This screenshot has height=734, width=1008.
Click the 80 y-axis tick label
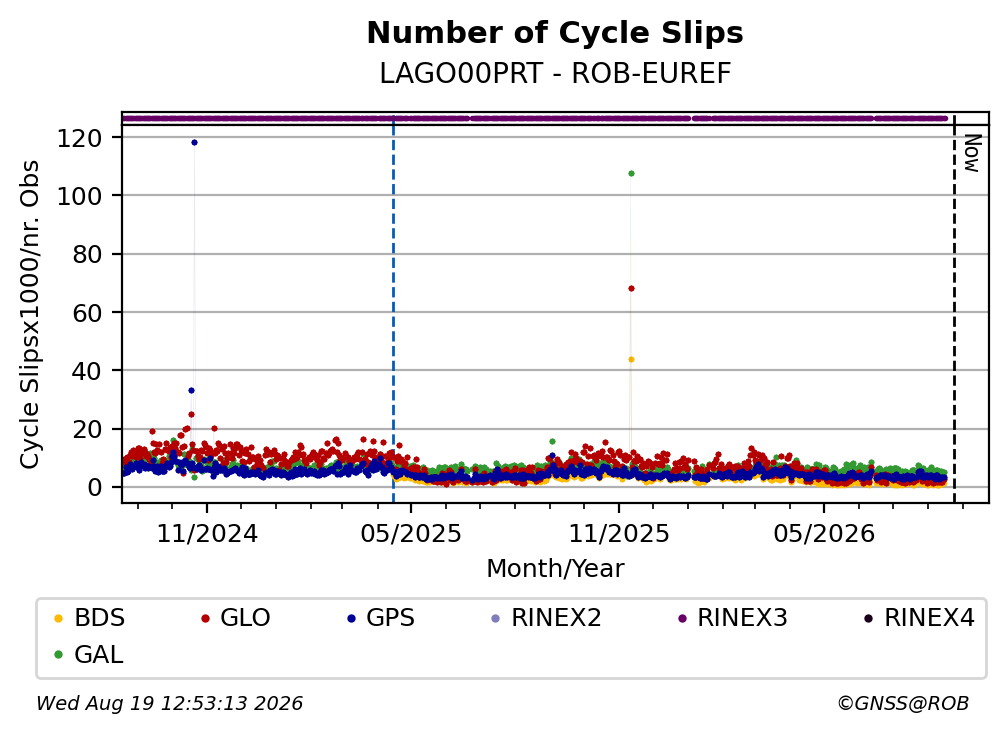click(87, 255)
